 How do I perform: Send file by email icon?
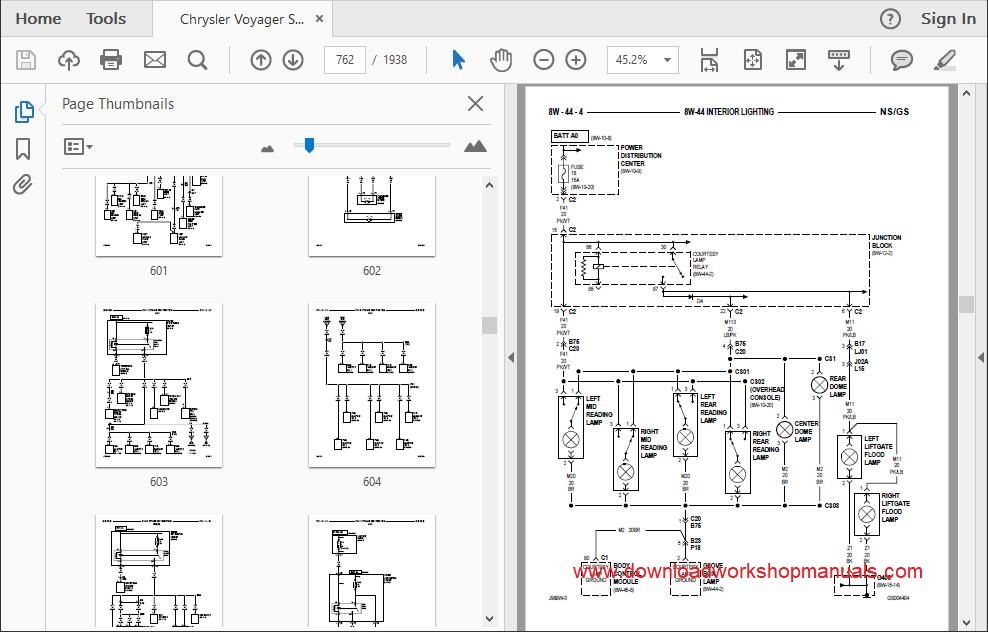click(x=154, y=60)
